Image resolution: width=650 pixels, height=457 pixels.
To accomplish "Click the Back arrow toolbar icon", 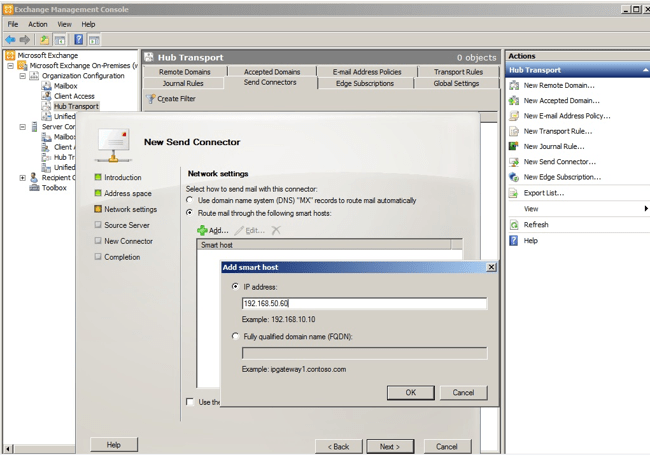I will pos(10,40).
